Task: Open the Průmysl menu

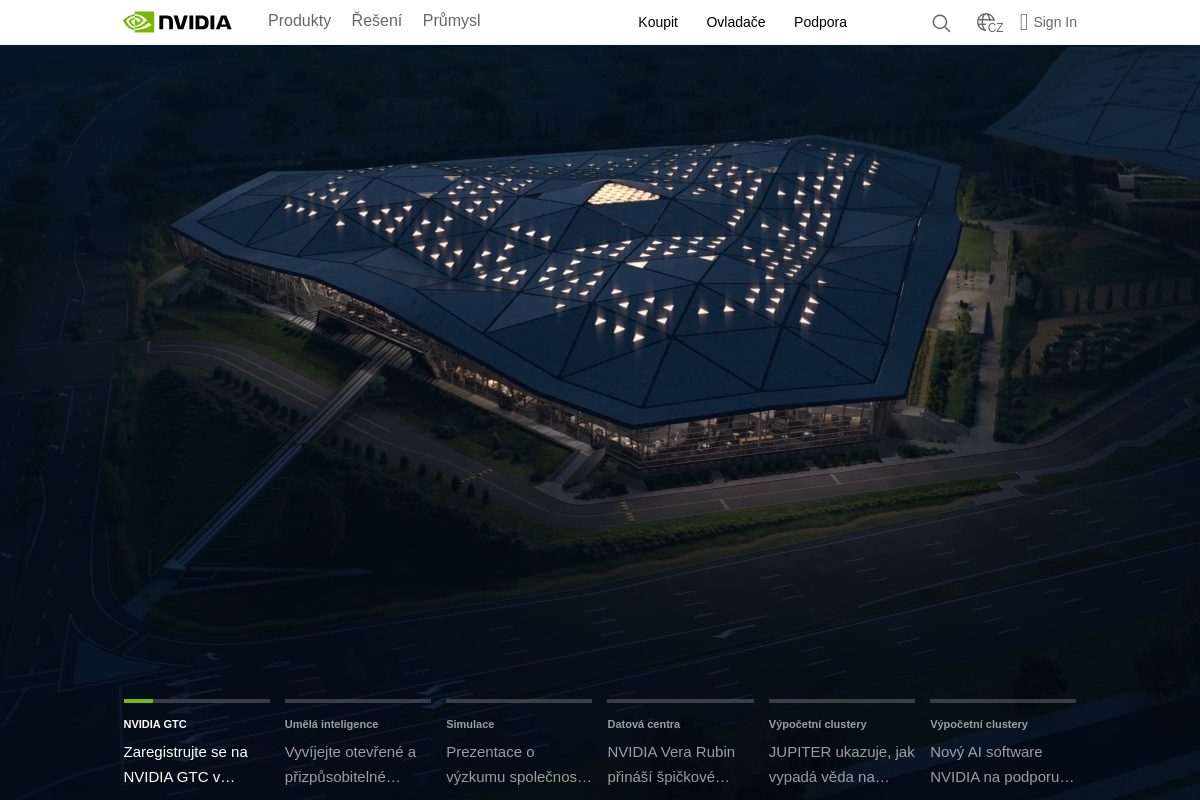Action: point(451,21)
